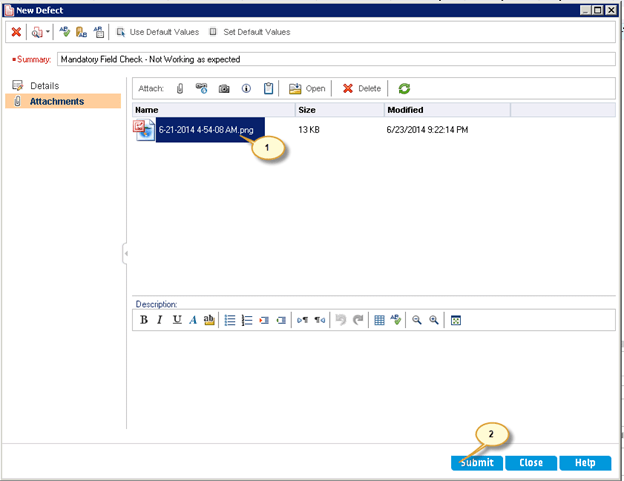Select the Attachments section
The image size is (624, 481).
pos(56,101)
